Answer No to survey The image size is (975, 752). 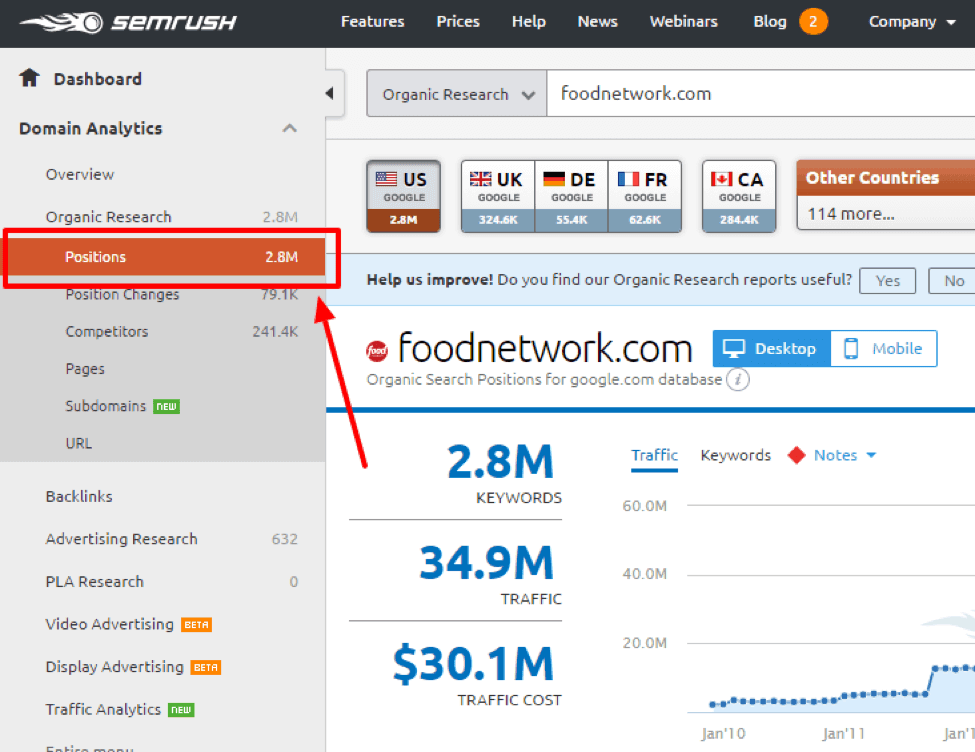click(954, 281)
